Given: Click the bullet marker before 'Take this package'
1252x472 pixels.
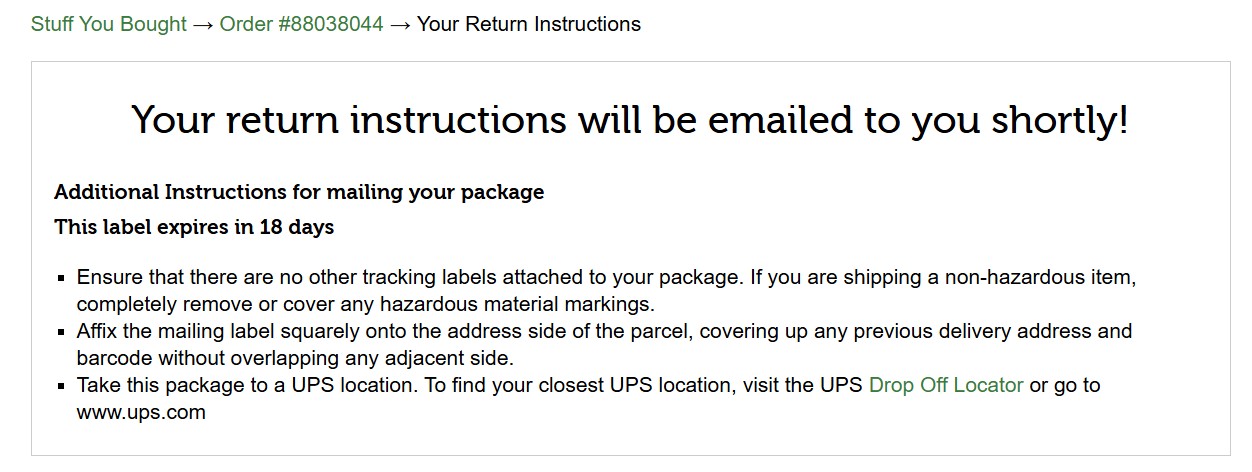Looking at the screenshot, I should (62, 386).
